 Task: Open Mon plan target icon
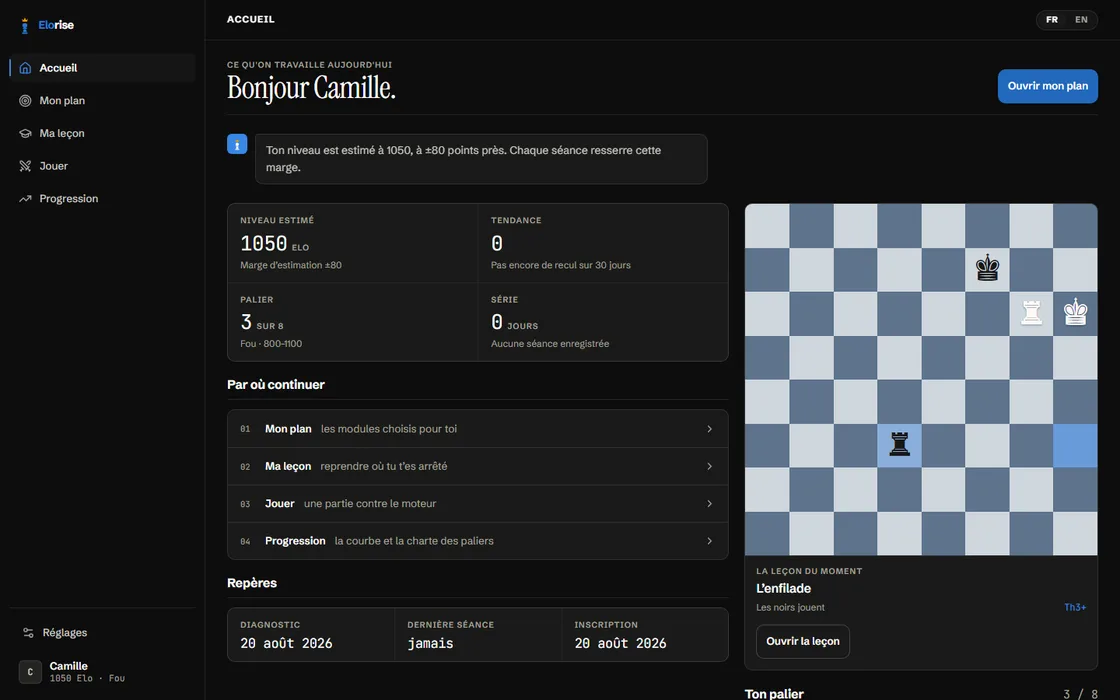[x=25, y=101]
